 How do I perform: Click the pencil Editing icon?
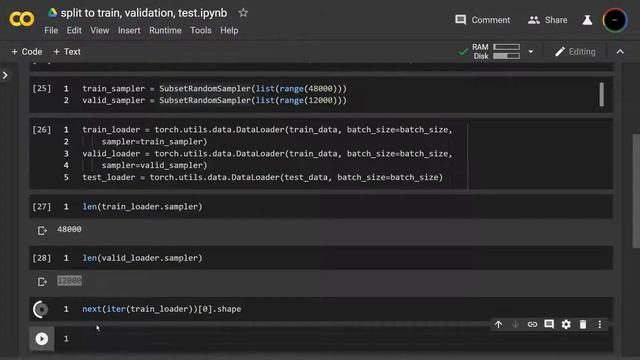[560, 52]
